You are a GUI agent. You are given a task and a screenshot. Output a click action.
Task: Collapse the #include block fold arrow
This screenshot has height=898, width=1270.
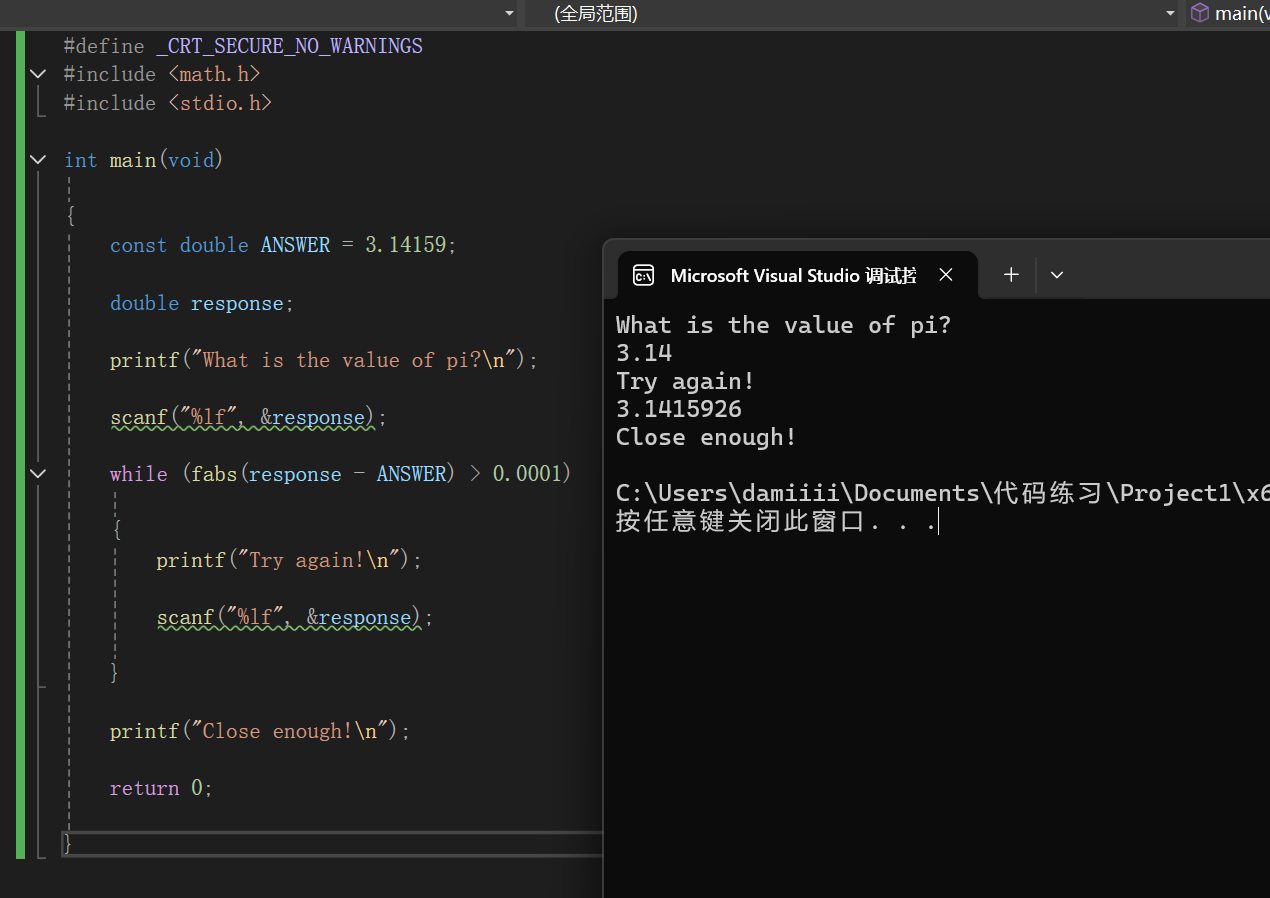point(38,74)
